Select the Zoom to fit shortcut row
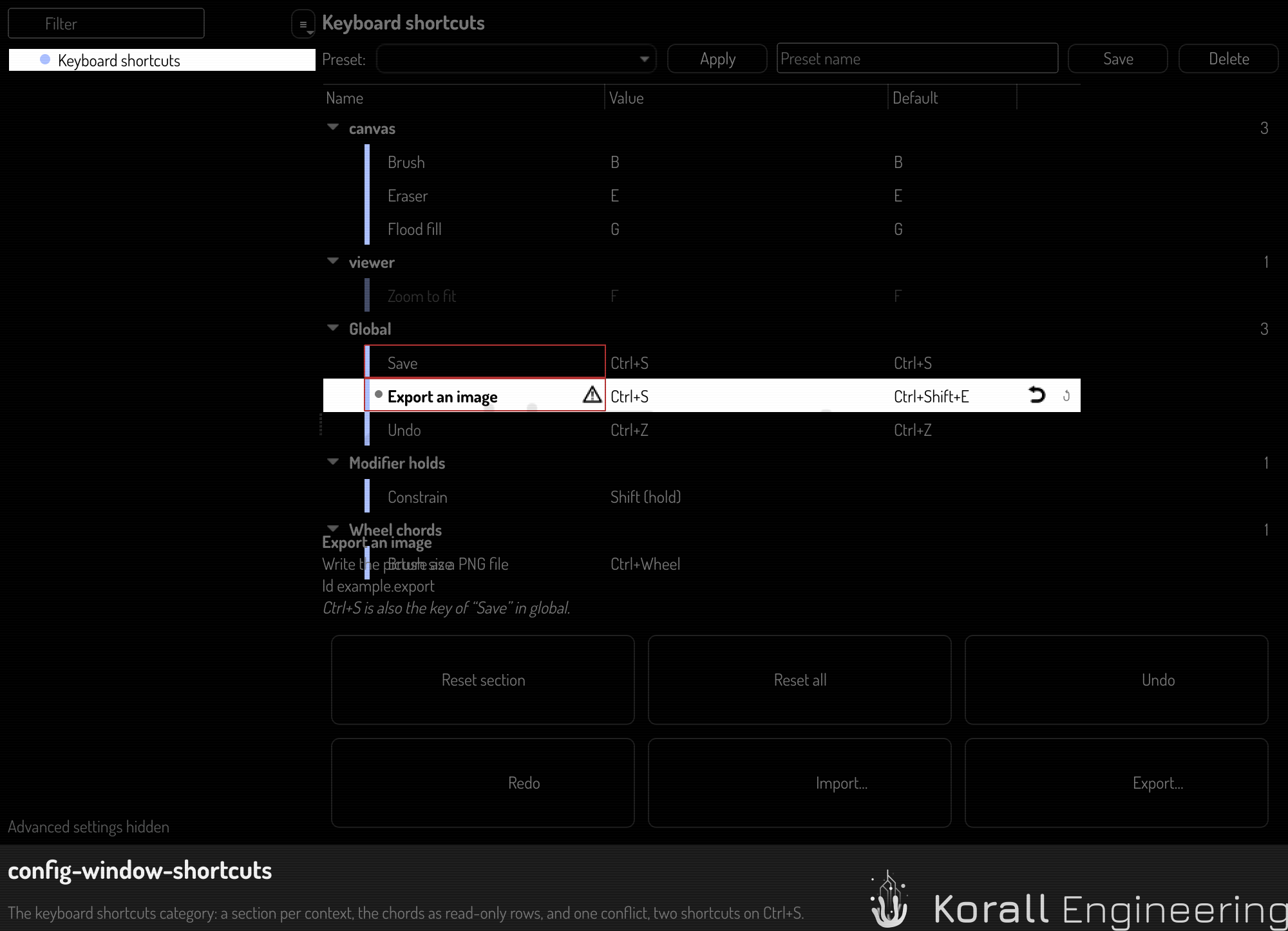The image size is (1288, 931). (702, 296)
